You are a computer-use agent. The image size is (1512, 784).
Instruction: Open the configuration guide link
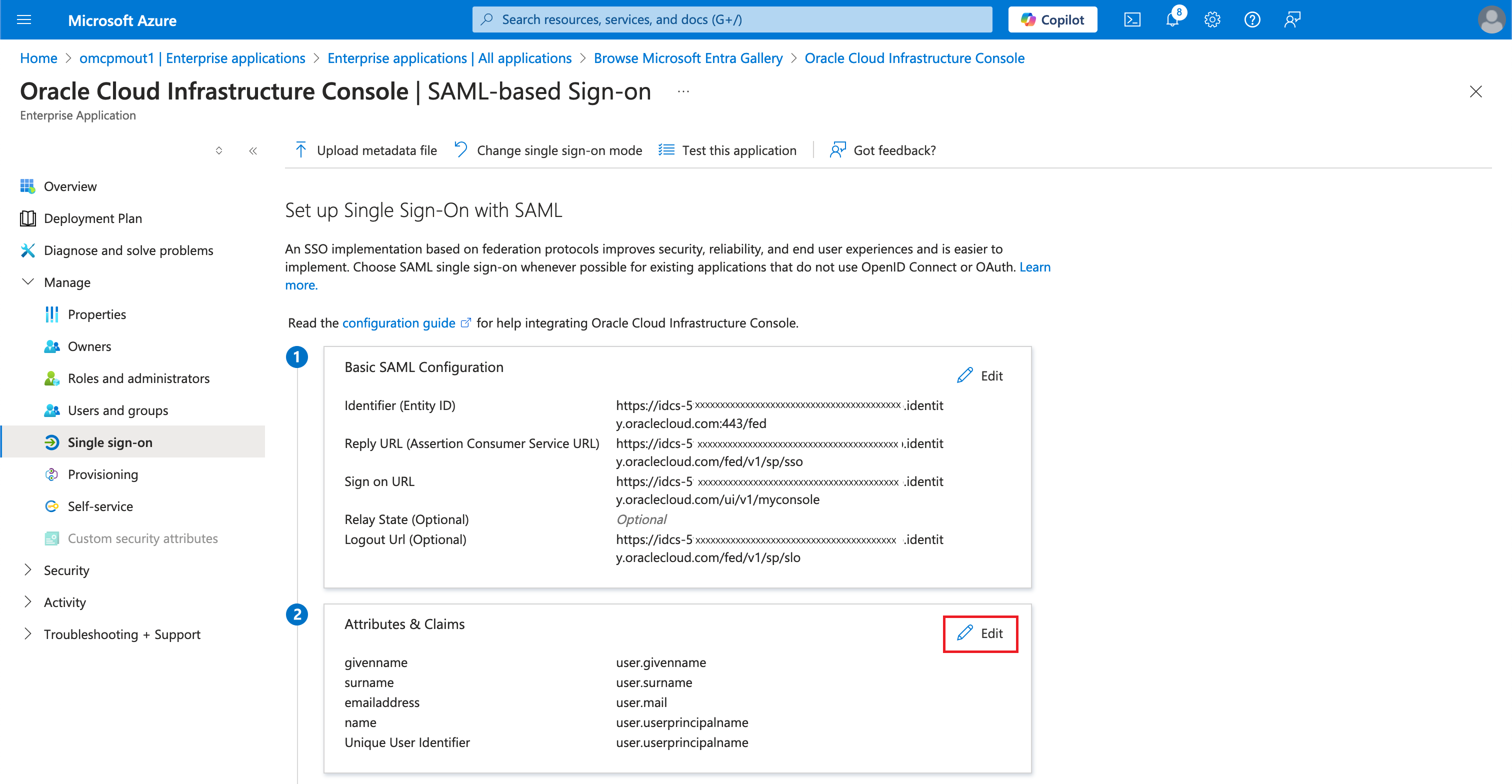coord(398,323)
